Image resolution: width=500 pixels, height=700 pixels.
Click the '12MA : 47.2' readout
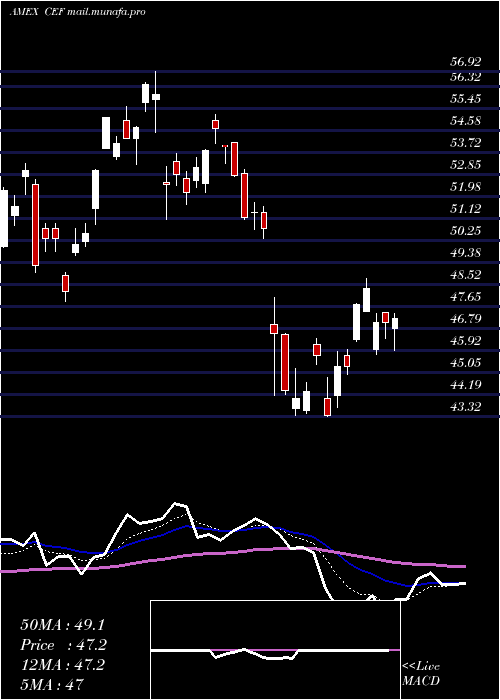(63, 665)
